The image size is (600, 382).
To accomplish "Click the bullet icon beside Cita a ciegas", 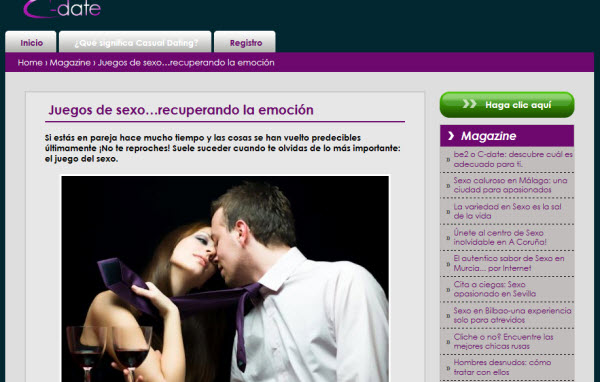I will point(448,290).
